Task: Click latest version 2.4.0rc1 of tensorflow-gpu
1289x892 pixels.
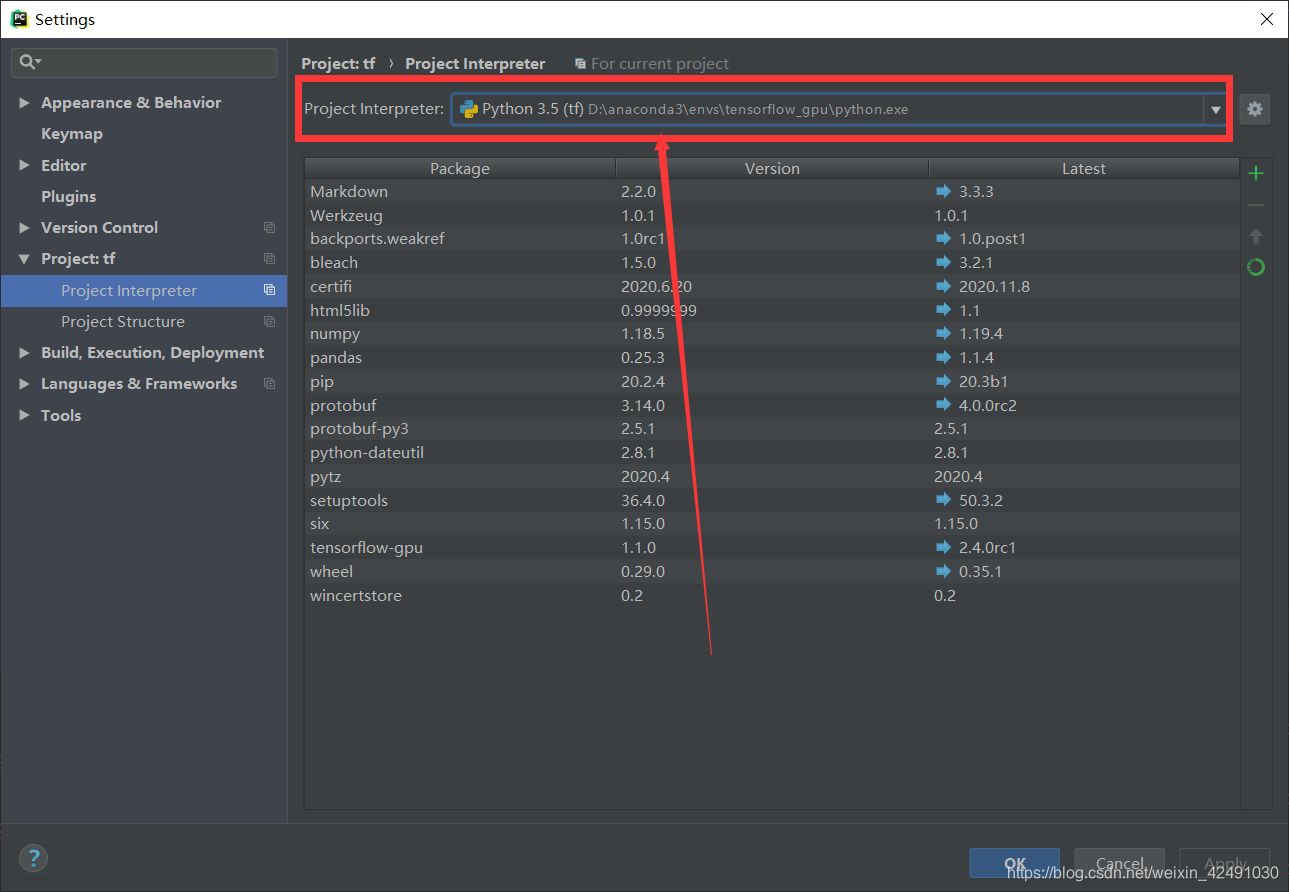Action: pyautogui.click(x=987, y=548)
